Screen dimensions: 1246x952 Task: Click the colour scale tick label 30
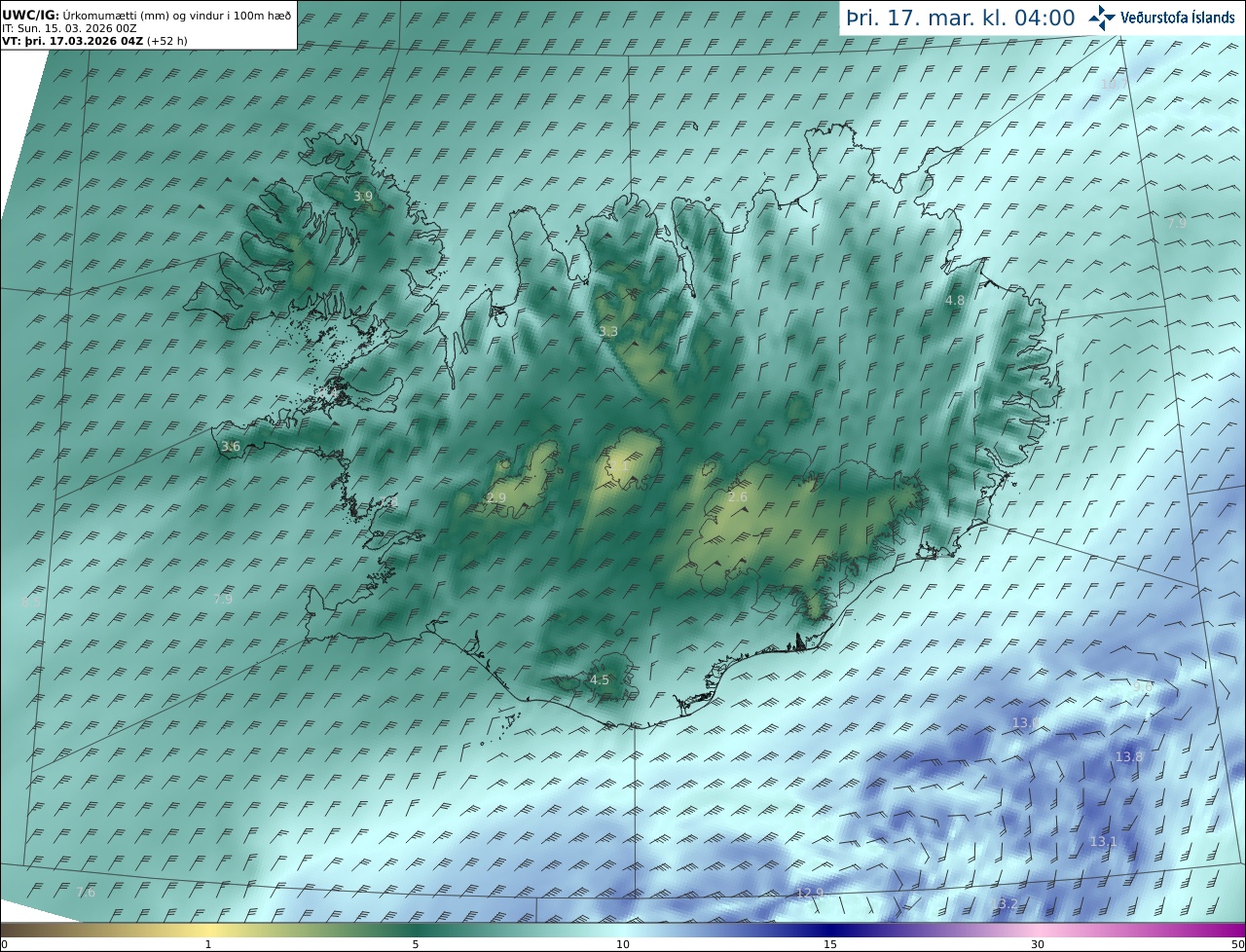coord(1038,944)
